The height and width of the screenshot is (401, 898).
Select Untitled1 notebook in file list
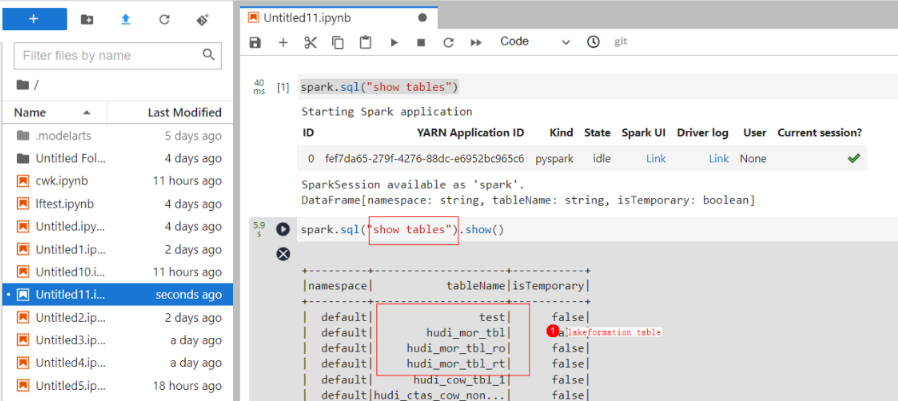[117, 249]
